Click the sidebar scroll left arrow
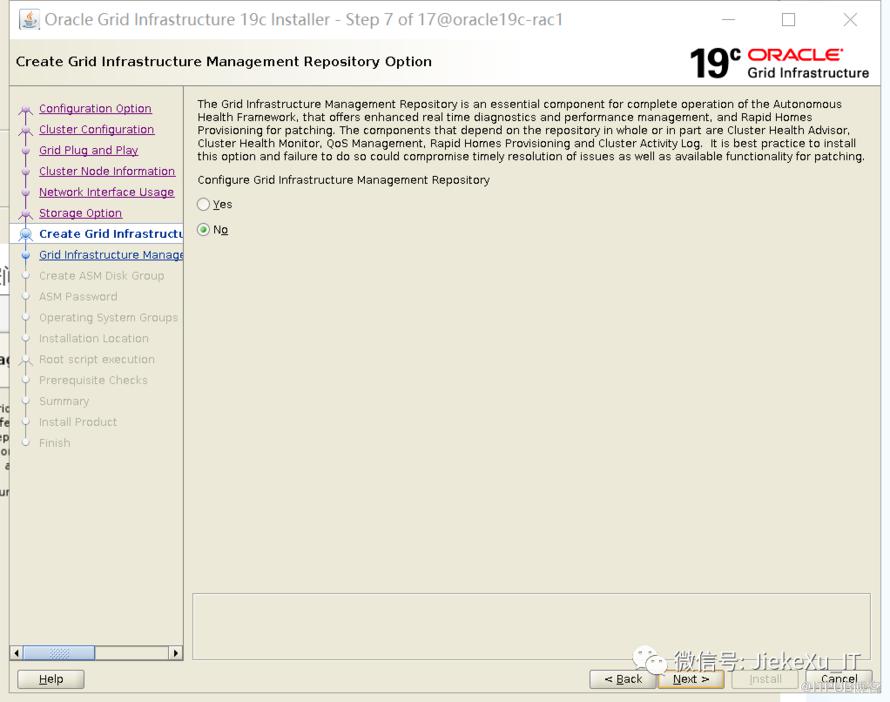Screen dimensions: 890x702 pos(16,653)
